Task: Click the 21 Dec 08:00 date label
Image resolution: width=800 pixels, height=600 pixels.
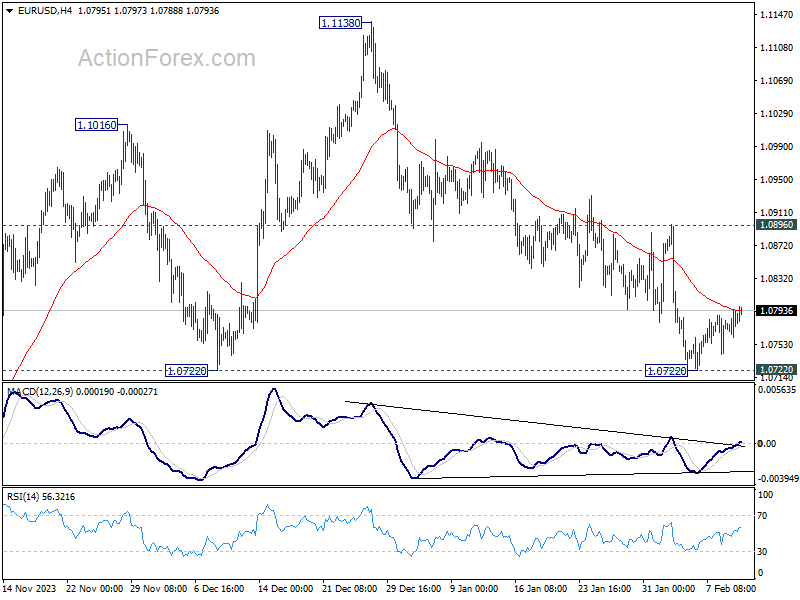Action: (x=349, y=589)
